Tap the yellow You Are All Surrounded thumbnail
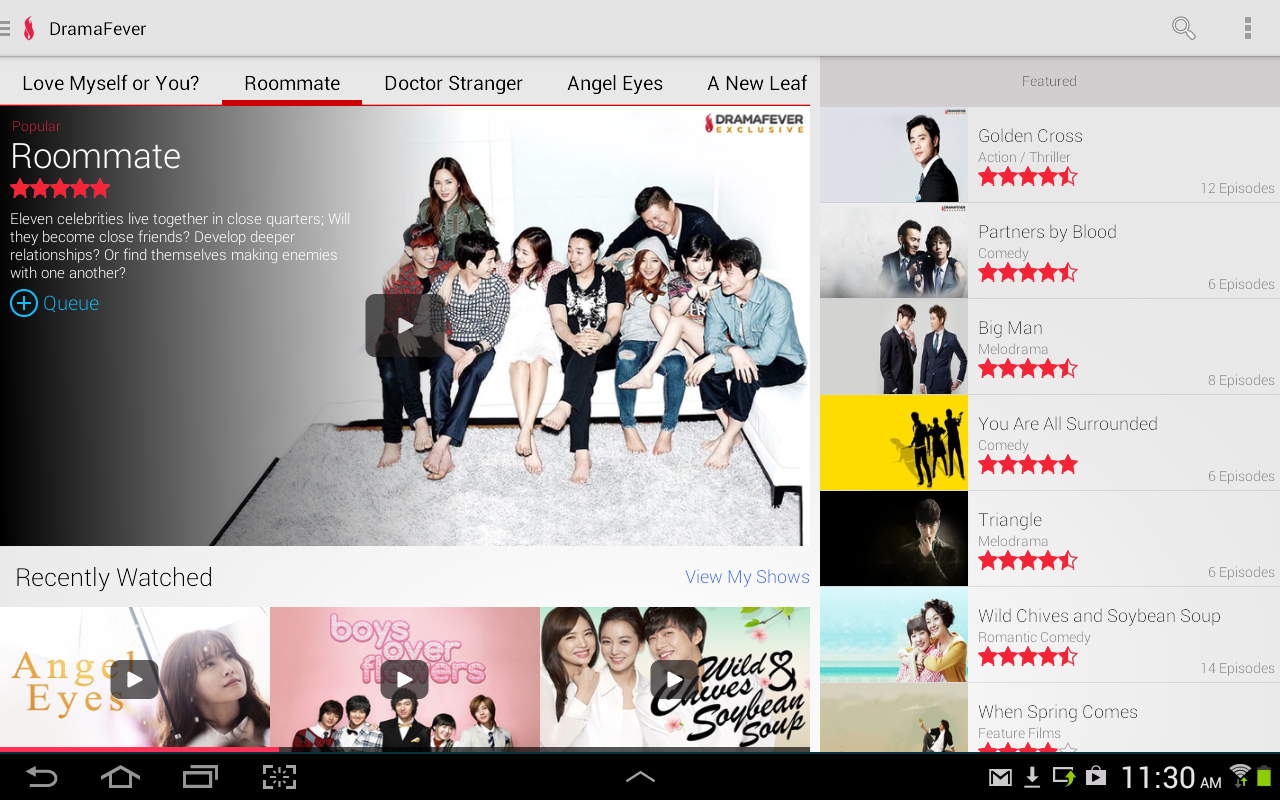 pos(894,443)
